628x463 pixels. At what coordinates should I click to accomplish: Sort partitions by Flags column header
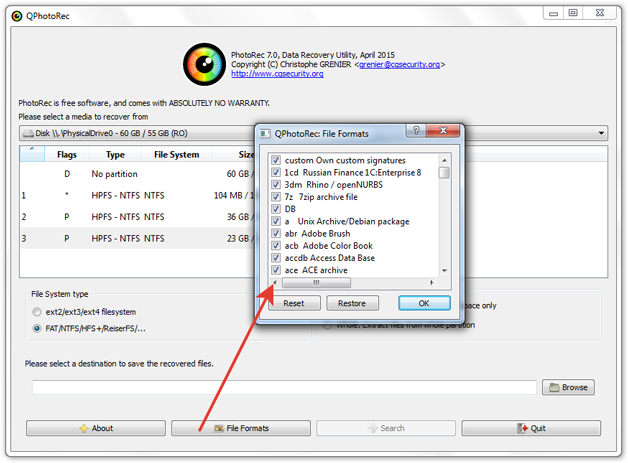(x=67, y=155)
